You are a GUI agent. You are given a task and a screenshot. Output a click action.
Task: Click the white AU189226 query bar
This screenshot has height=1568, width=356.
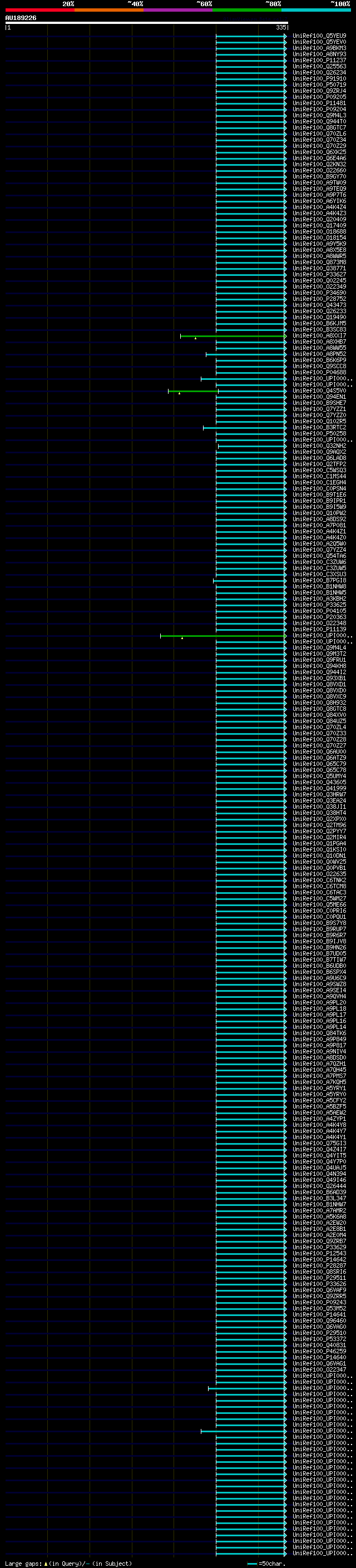click(147, 22)
